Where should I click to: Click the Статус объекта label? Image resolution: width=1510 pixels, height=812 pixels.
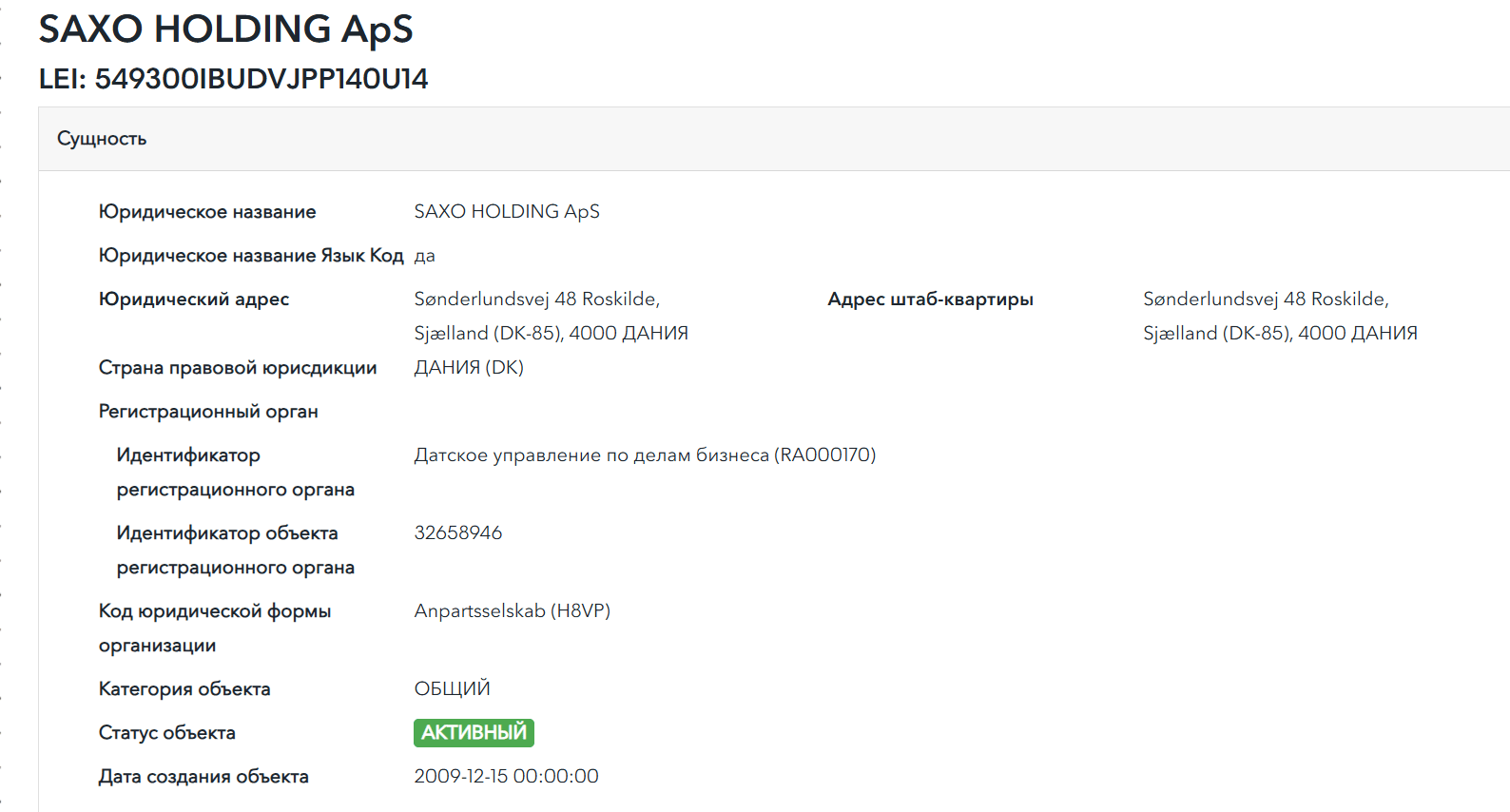(x=166, y=733)
